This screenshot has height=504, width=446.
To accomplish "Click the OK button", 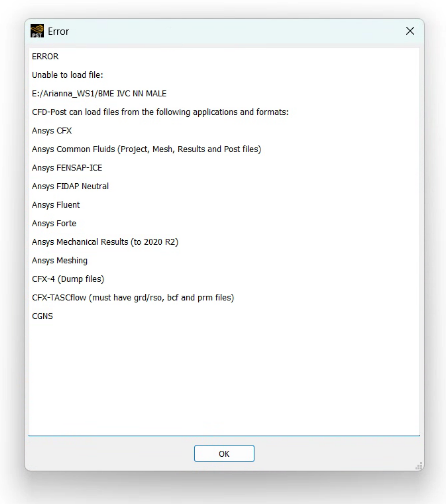I will coord(224,453).
